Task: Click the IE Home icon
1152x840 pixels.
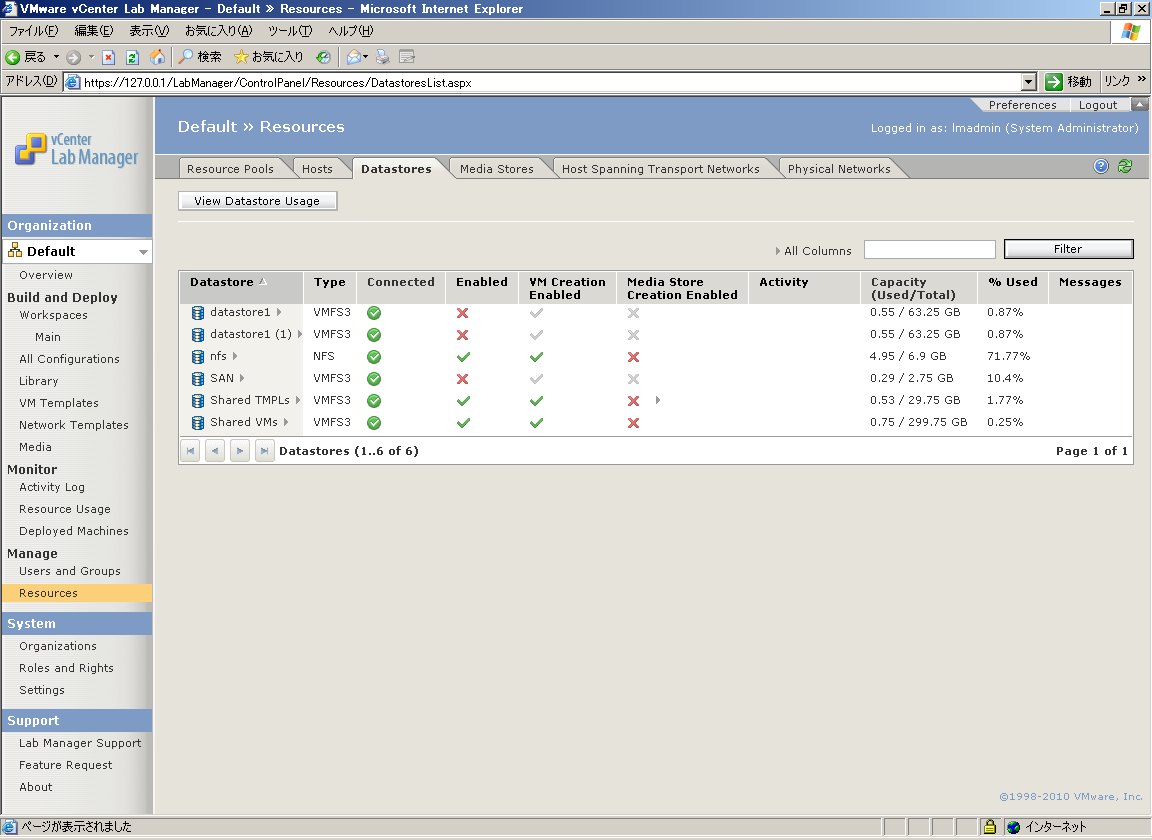Action: 157,57
